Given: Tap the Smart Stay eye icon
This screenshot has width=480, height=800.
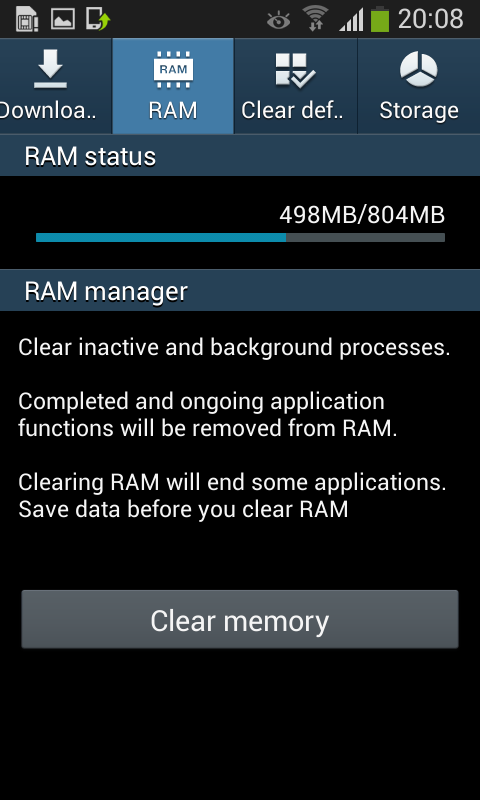Looking at the screenshot, I should pos(279,20).
